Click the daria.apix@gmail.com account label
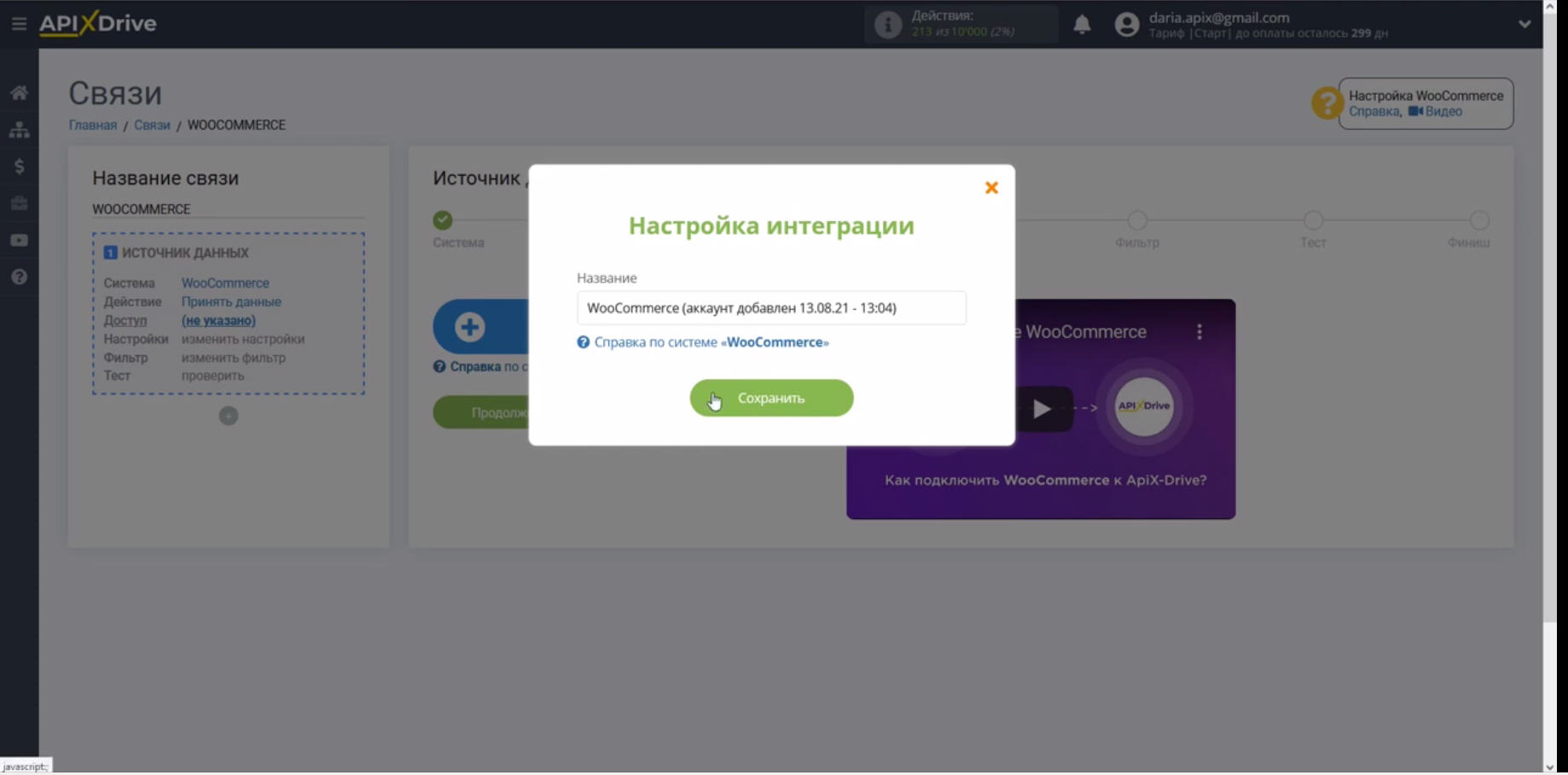Image resolution: width=1568 pixels, height=775 pixels. click(1219, 18)
